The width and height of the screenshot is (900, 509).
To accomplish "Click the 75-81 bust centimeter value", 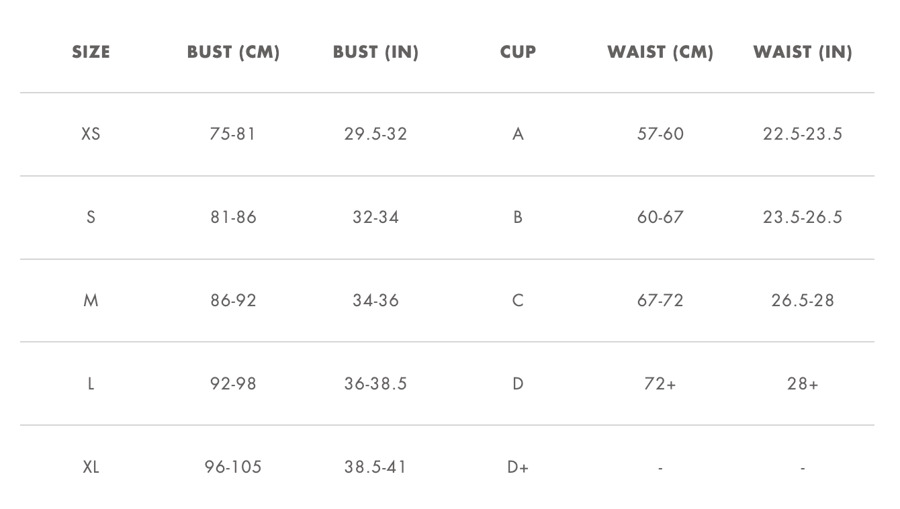I will point(232,134).
